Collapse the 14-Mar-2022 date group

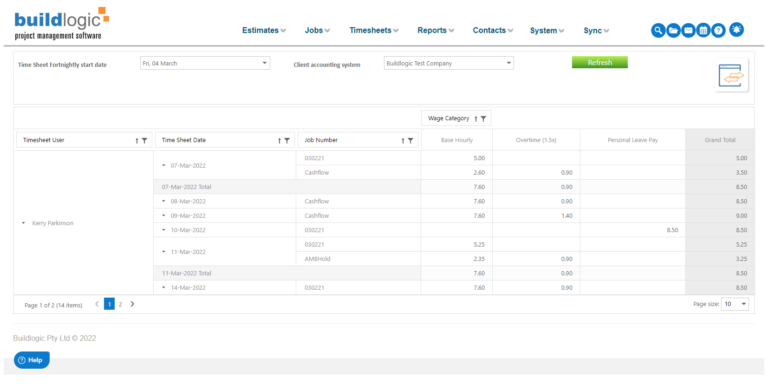(164, 288)
